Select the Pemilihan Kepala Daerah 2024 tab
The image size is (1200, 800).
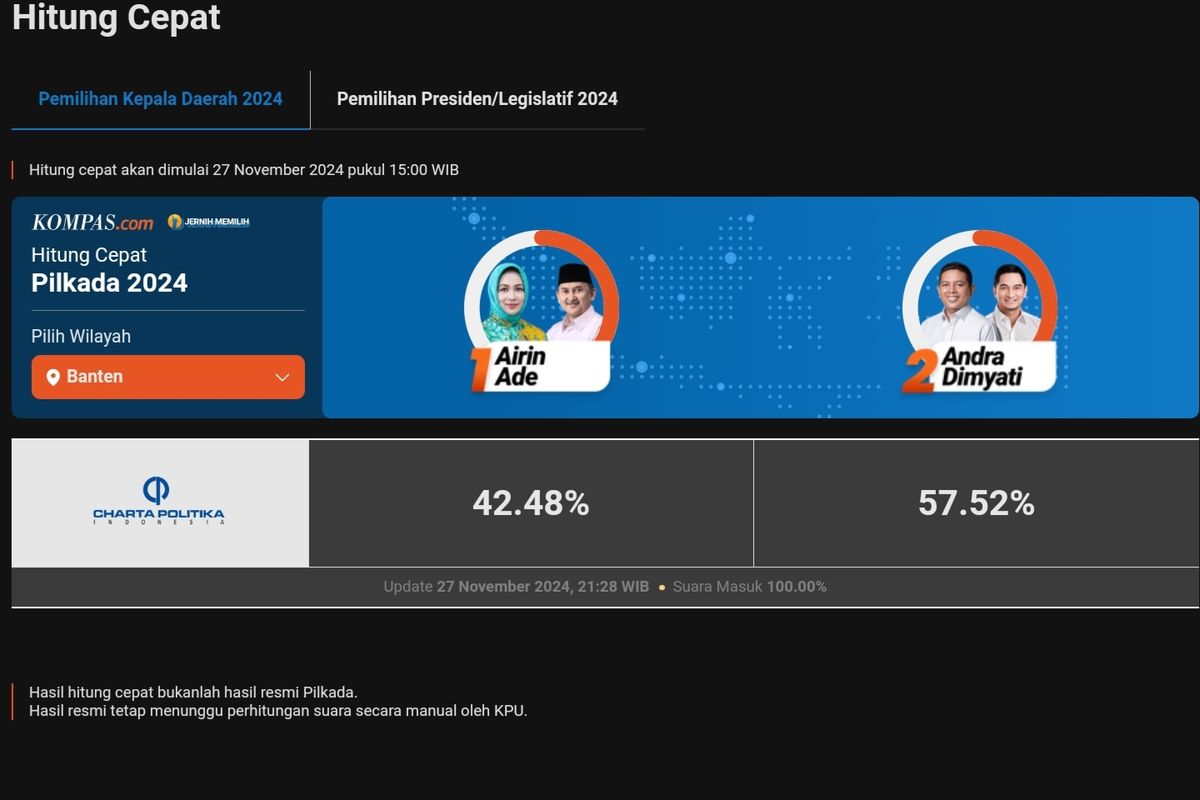pos(160,99)
